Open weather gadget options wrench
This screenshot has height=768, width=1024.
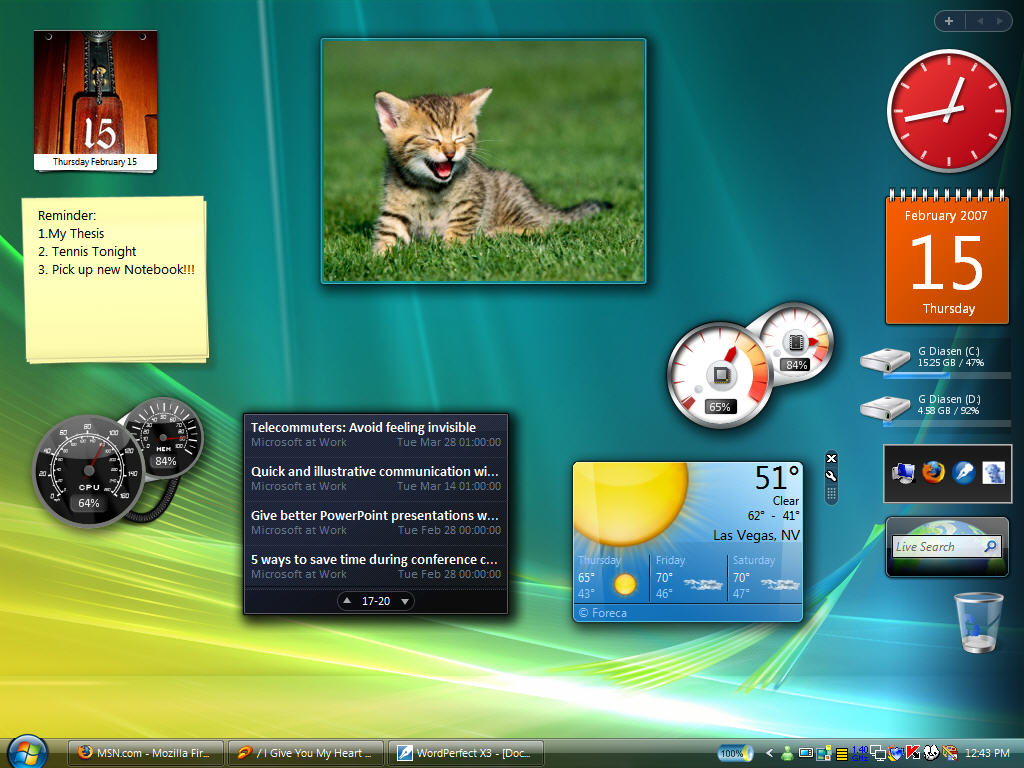click(831, 476)
